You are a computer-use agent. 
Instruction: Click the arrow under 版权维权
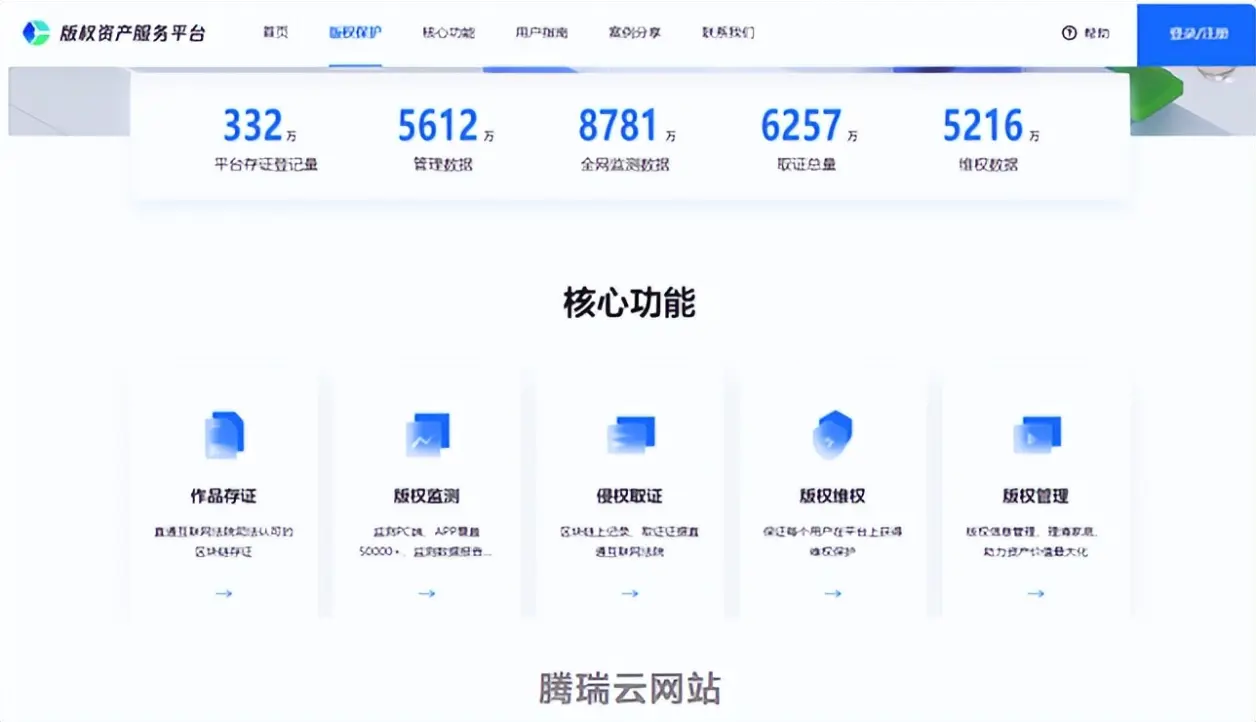833,593
